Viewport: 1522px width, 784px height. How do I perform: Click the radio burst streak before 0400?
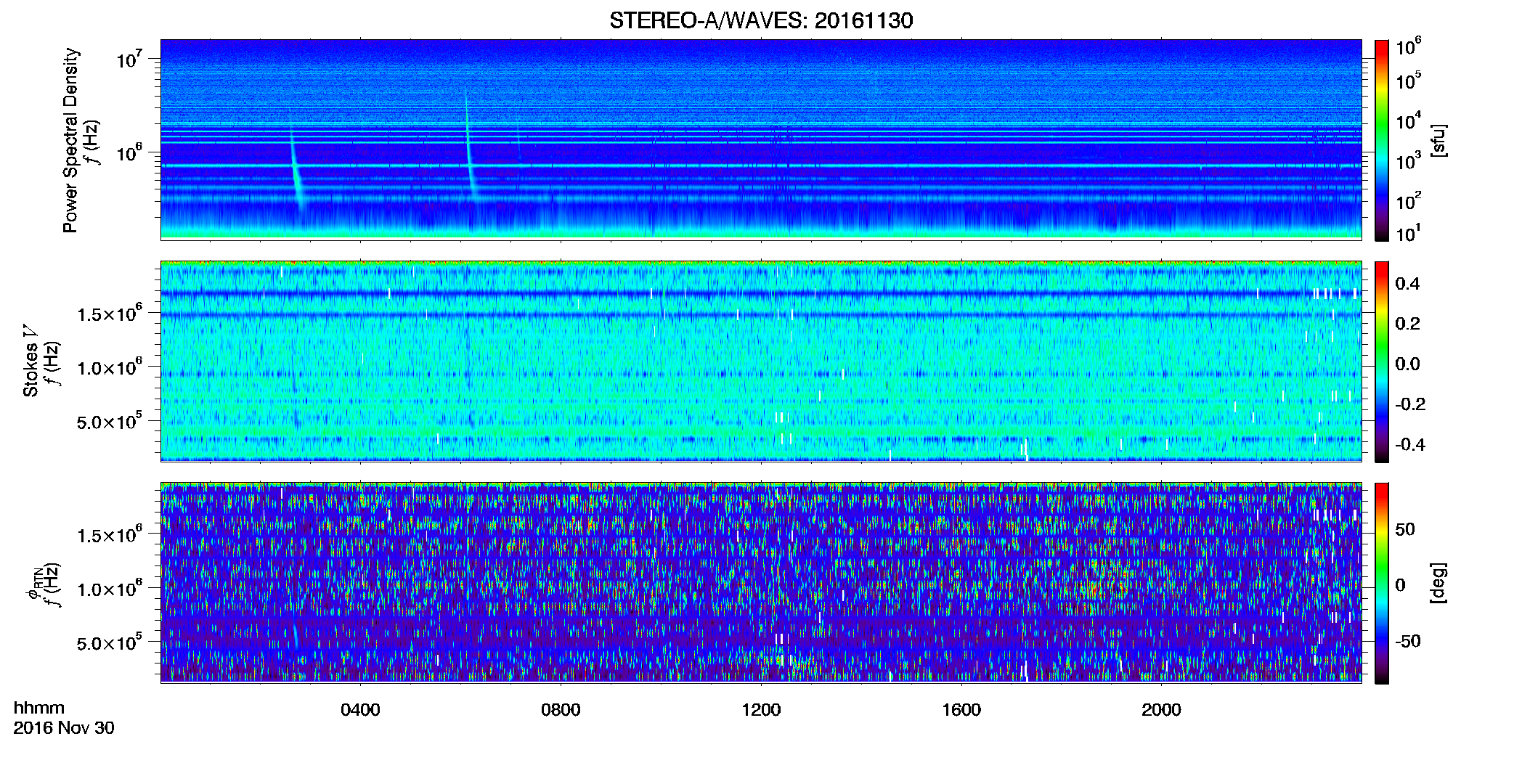coord(296,168)
